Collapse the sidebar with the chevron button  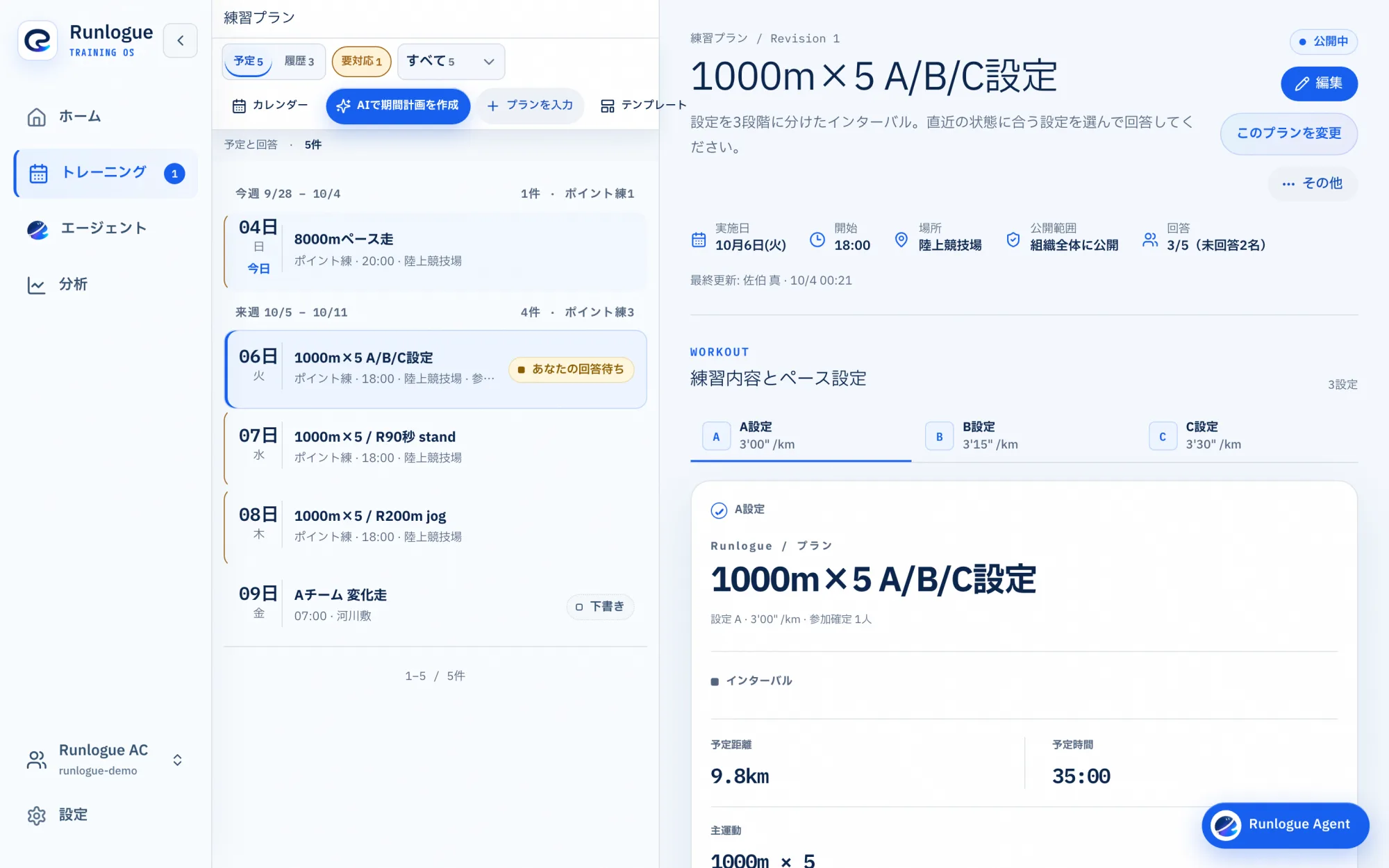tap(181, 40)
